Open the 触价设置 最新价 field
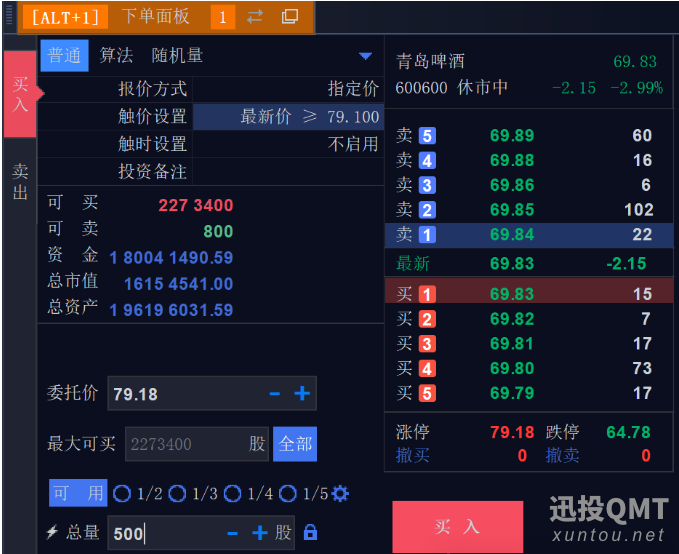Screen dimensions: 679x554 click(x=288, y=117)
